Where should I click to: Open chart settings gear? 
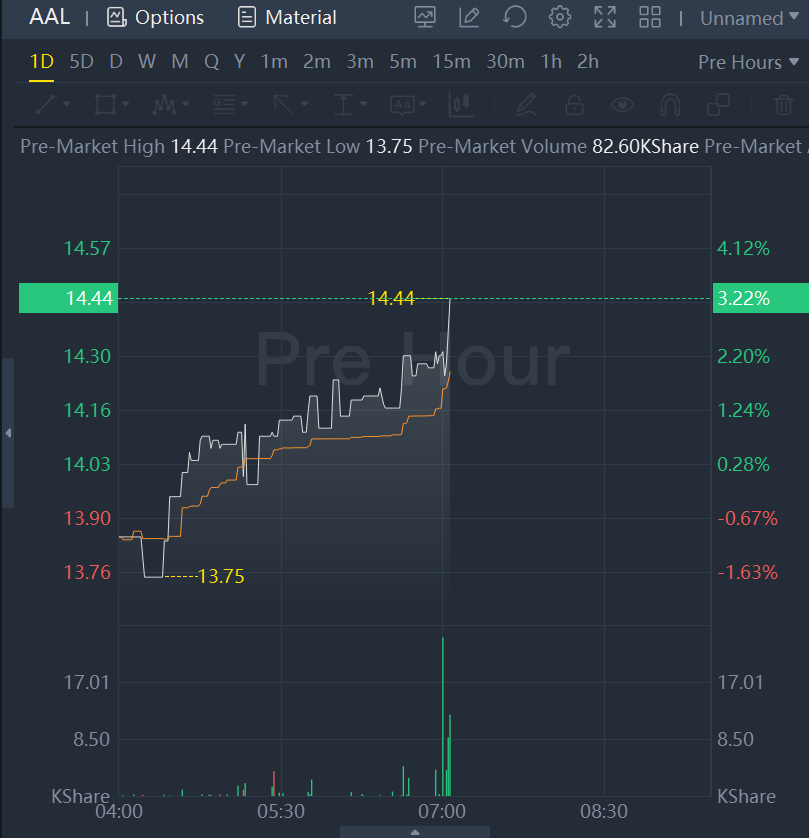560,17
